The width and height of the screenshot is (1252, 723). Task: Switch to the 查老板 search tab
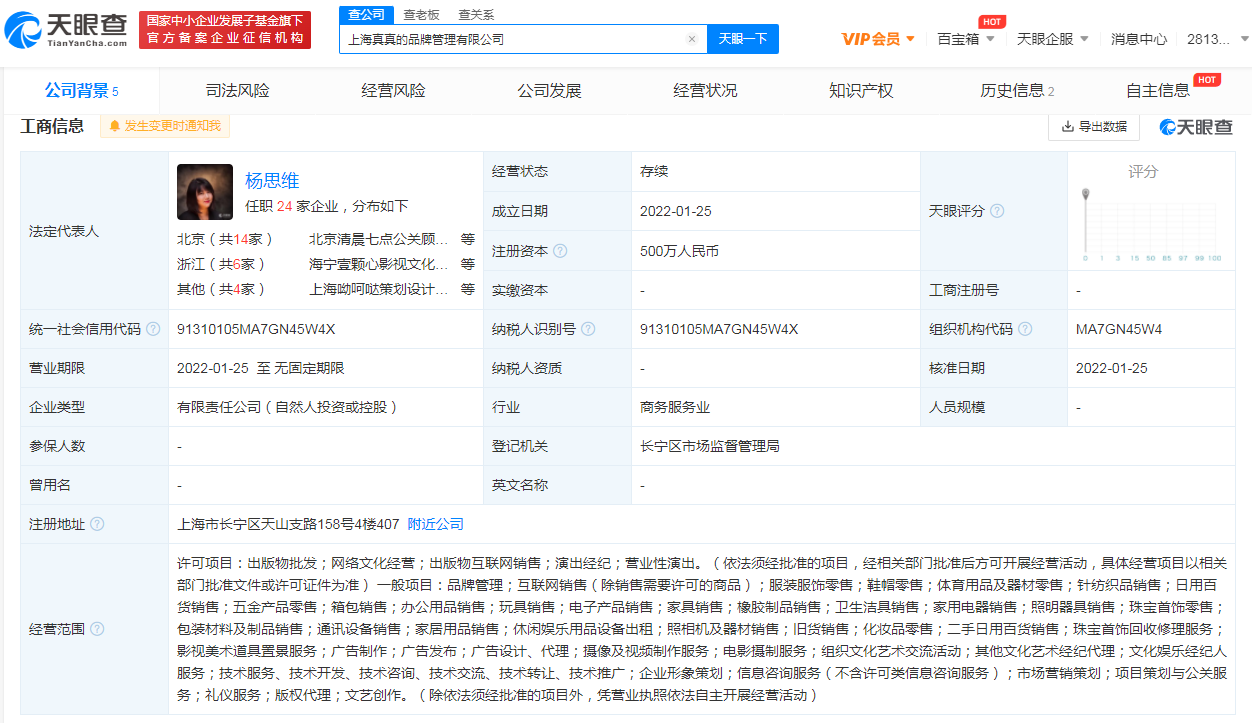point(422,14)
